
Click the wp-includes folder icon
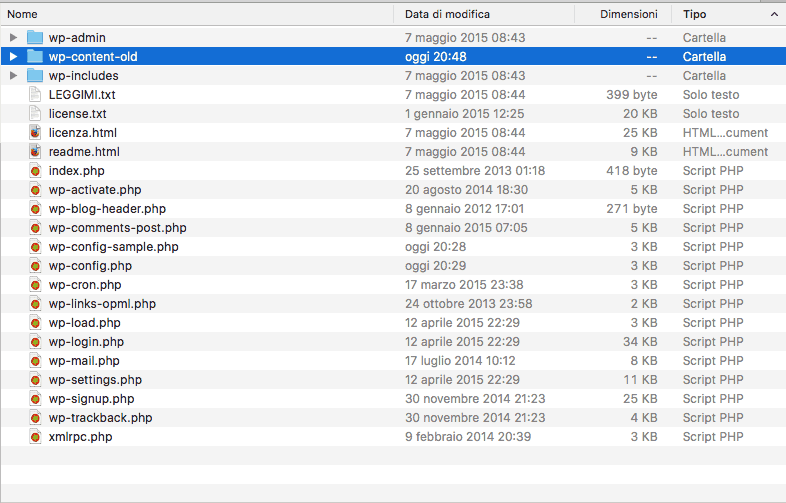[35, 75]
